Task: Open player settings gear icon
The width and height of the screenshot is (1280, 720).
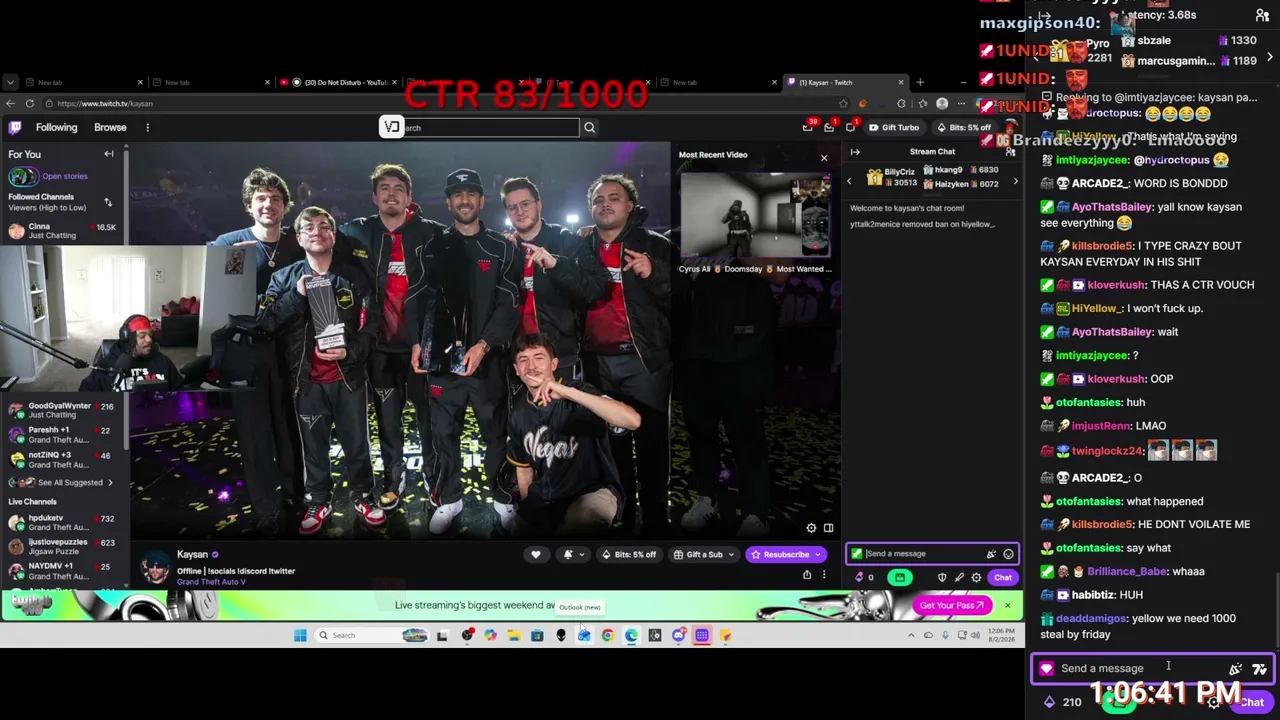Action: point(811,528)
